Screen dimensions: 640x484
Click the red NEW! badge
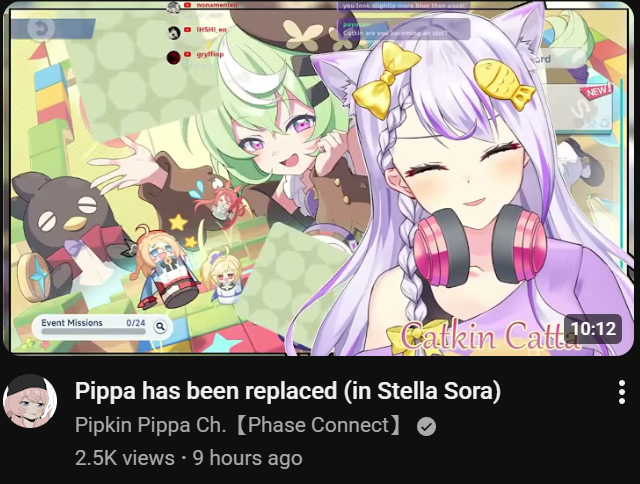pyautogui.click(x=598, y=91)
